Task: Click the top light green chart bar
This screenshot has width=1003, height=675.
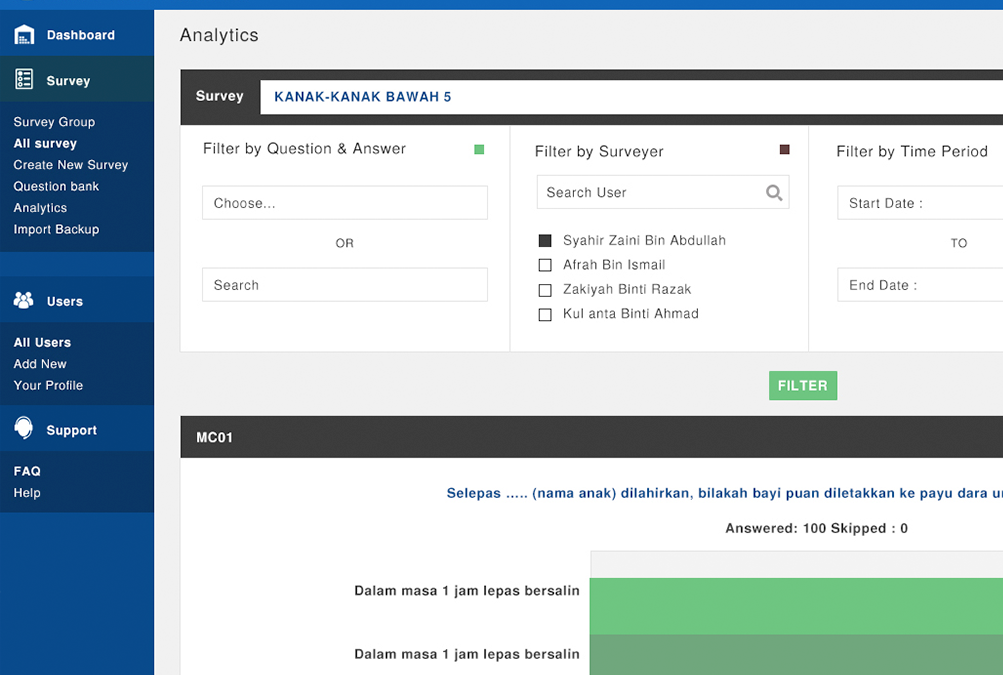Action: [796, 606]
